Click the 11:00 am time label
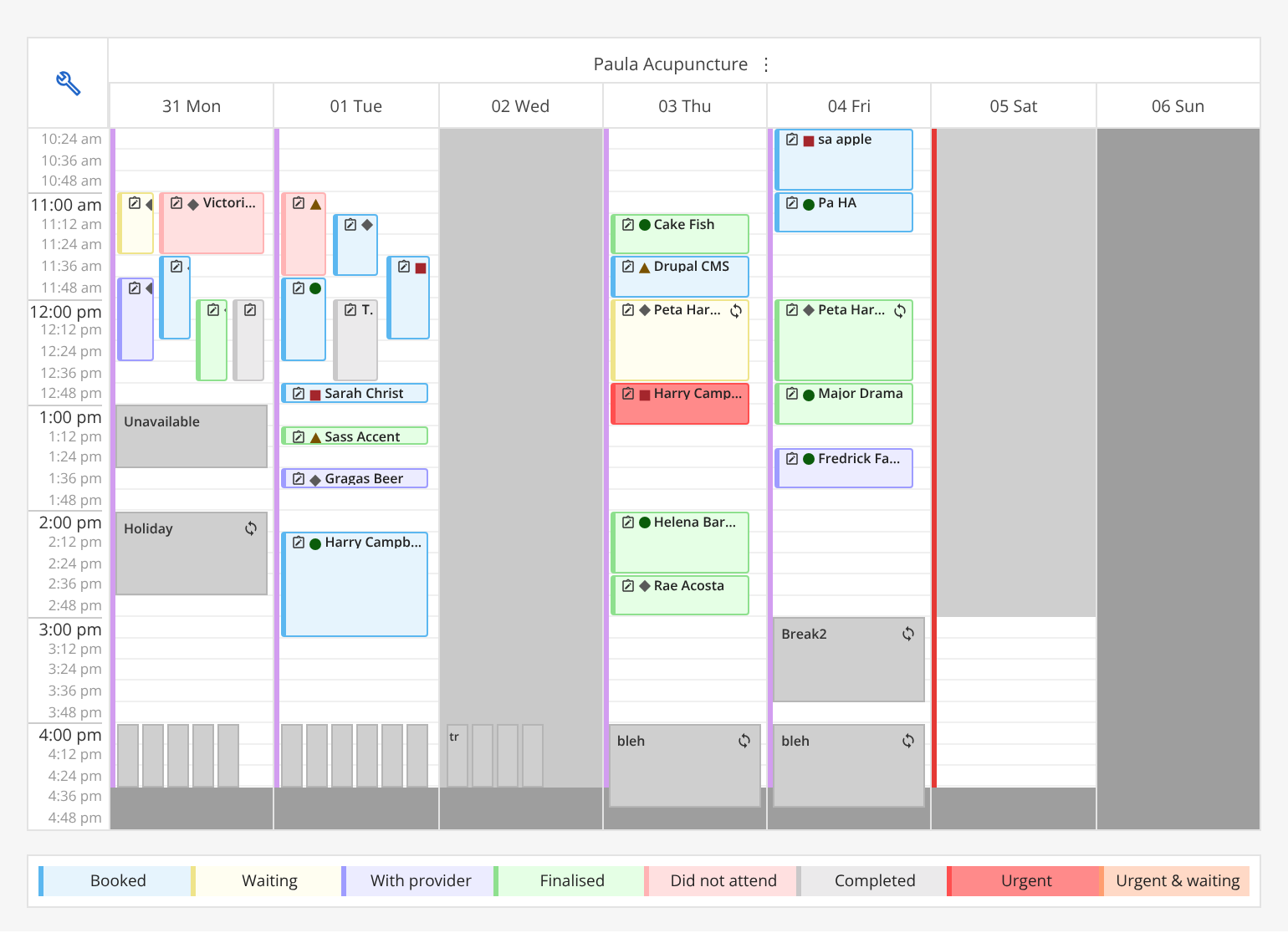Image resolution: width=1288 pixels, height=933 pixels. (x=66, y=205)
